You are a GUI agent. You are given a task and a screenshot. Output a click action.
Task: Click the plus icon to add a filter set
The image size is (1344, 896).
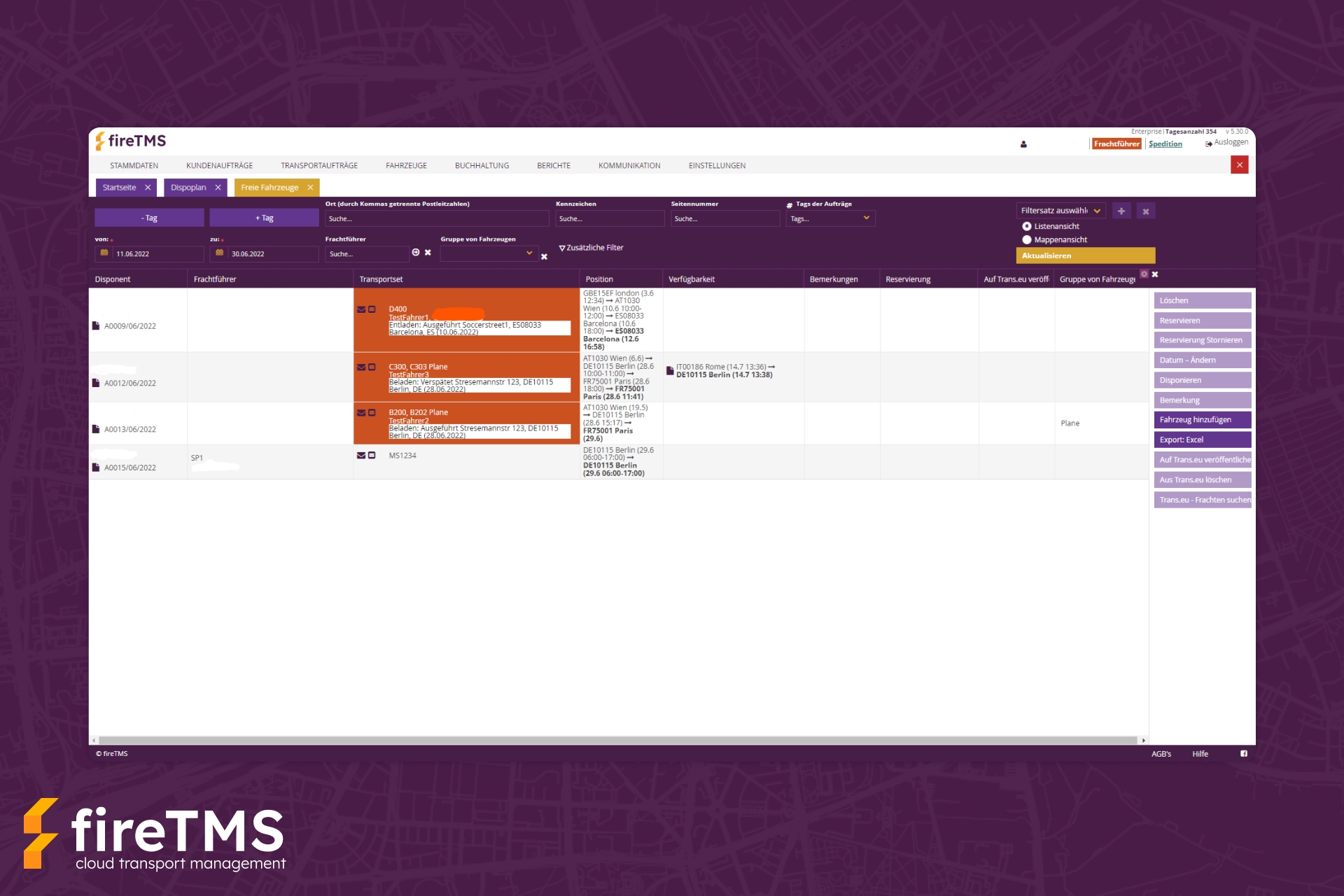pyautogui.click(x=1121, y=211)
